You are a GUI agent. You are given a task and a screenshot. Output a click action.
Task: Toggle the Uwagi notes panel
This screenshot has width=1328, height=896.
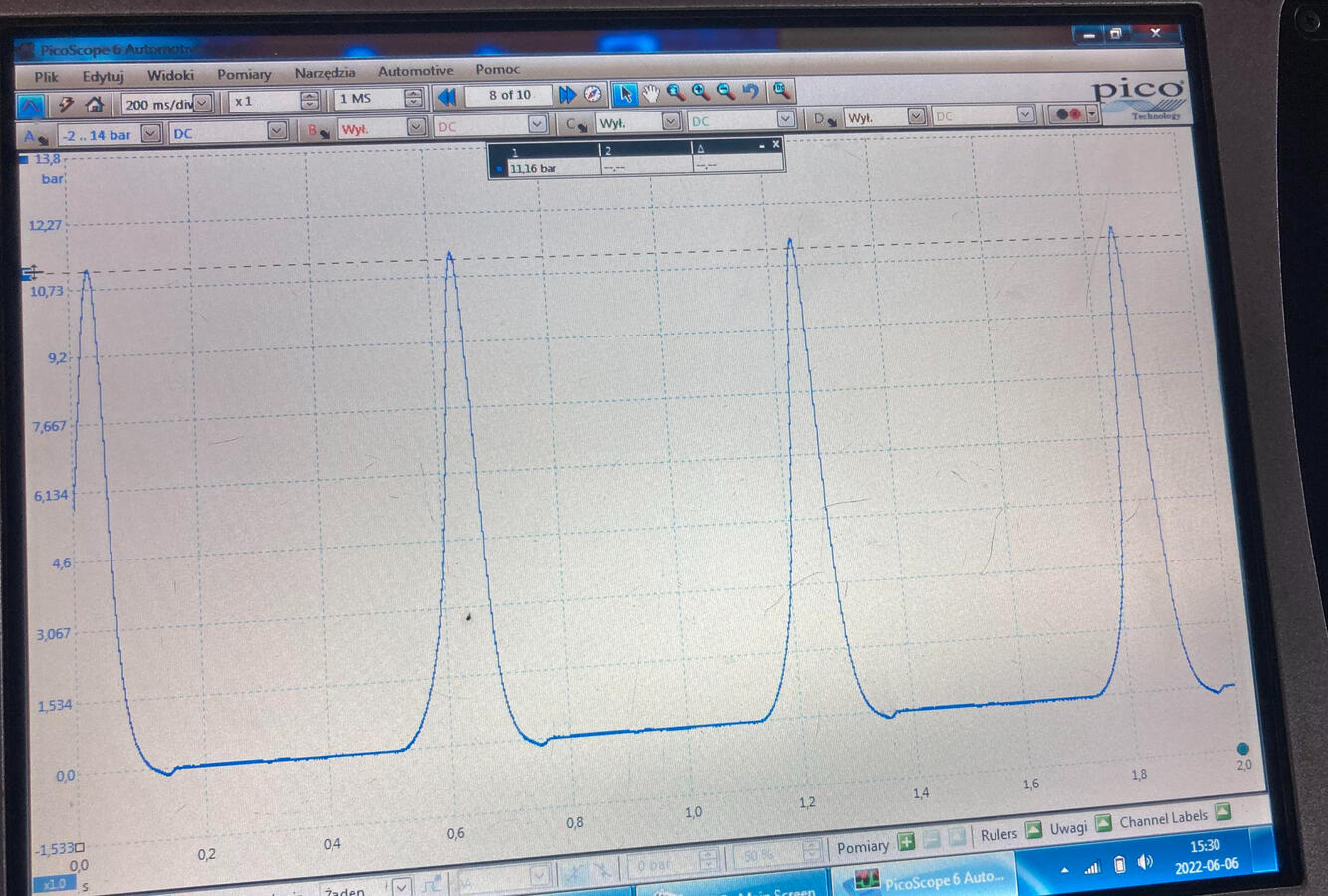click(1103, 823)
